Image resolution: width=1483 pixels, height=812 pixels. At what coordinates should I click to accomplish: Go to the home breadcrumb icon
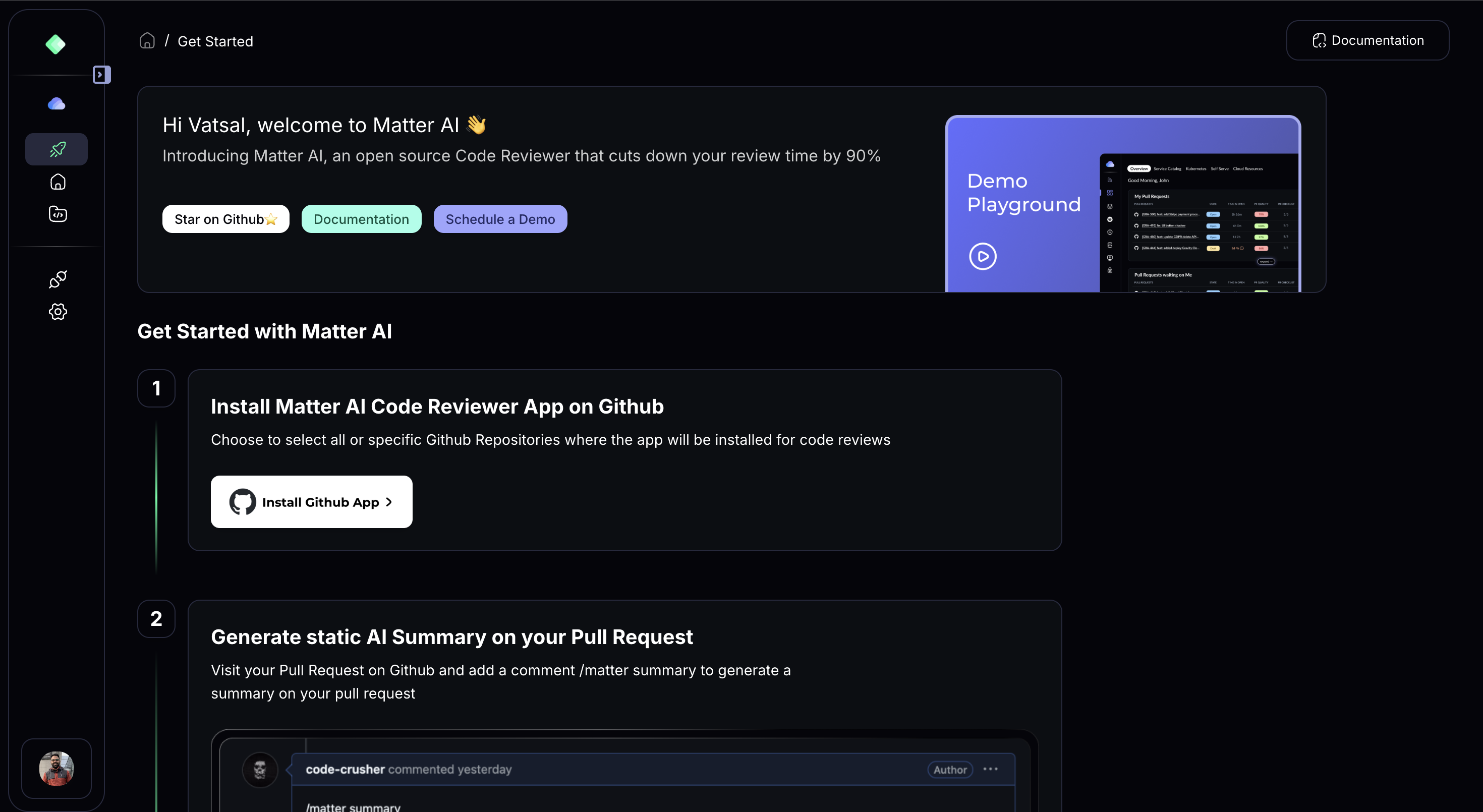point(147,40)
